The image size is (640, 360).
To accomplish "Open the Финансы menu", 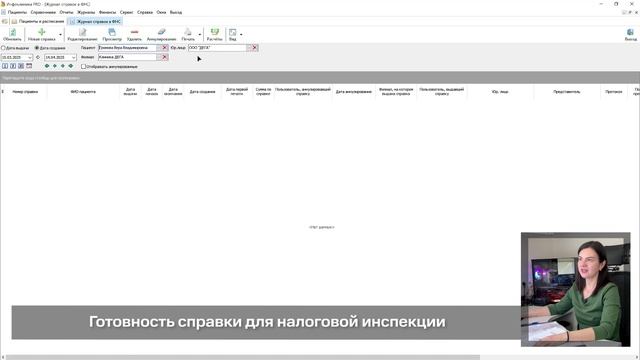I will click(107, 12).
